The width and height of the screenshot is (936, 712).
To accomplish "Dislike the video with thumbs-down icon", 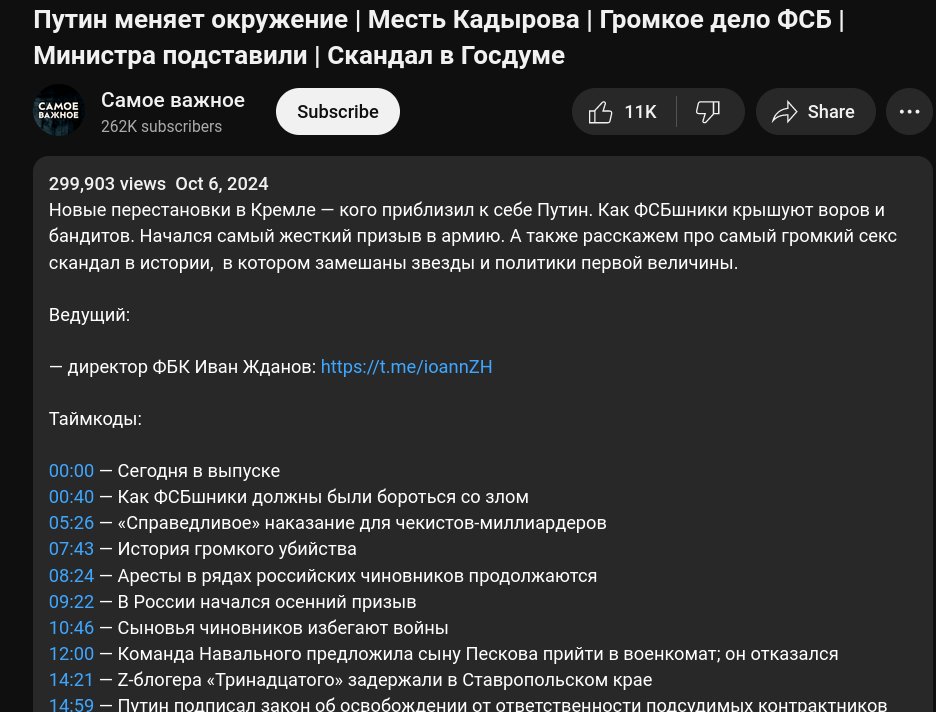I will 710,112.
